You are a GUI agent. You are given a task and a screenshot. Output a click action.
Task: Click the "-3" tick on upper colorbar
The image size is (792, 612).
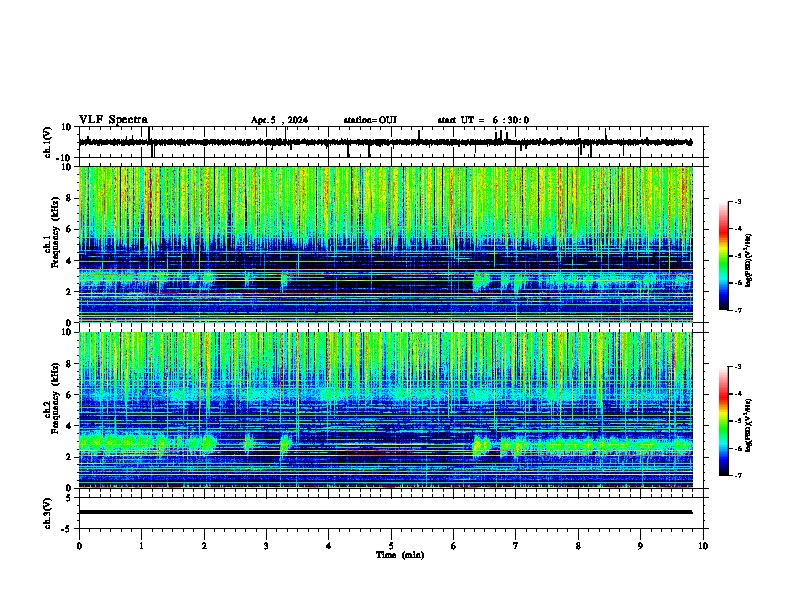click(738, 202)
